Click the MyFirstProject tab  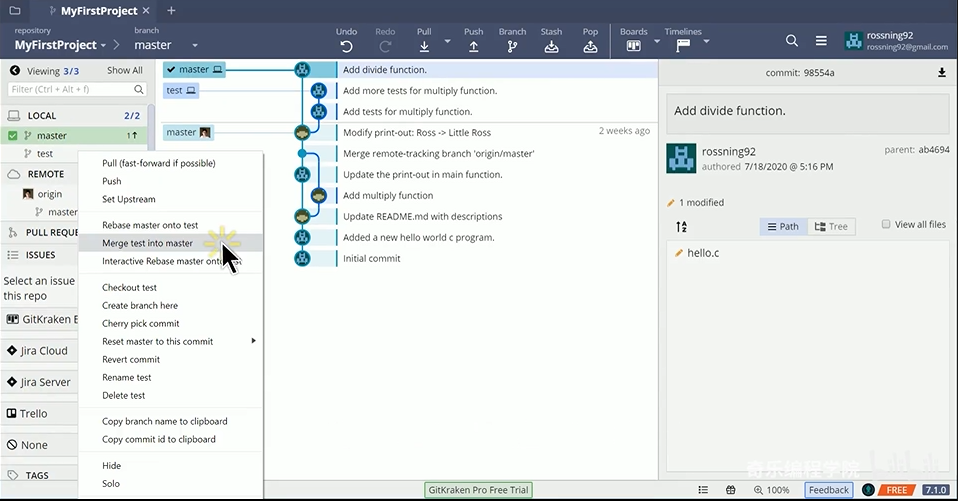99,10
